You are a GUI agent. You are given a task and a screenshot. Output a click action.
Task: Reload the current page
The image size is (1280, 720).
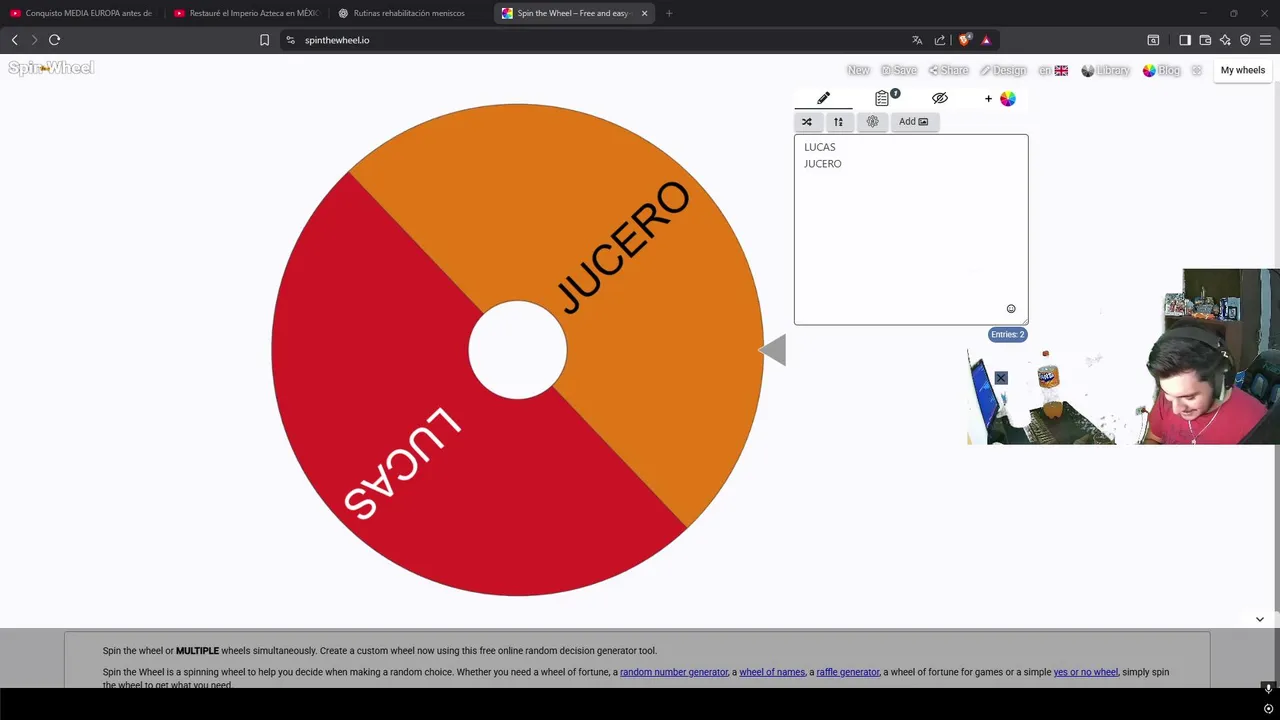click(x=55, y=40)
